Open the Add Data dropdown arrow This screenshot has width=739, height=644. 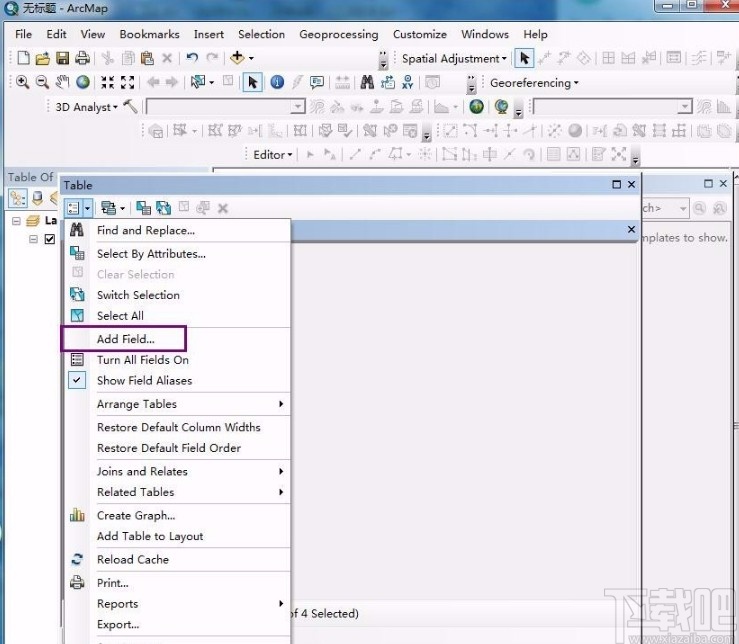pos(251,58)
